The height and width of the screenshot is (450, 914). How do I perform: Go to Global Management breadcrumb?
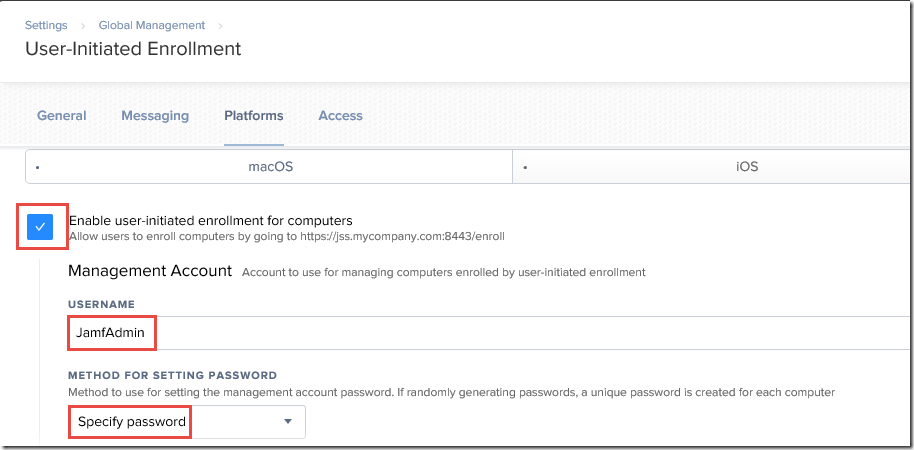[x=151, y=25]
